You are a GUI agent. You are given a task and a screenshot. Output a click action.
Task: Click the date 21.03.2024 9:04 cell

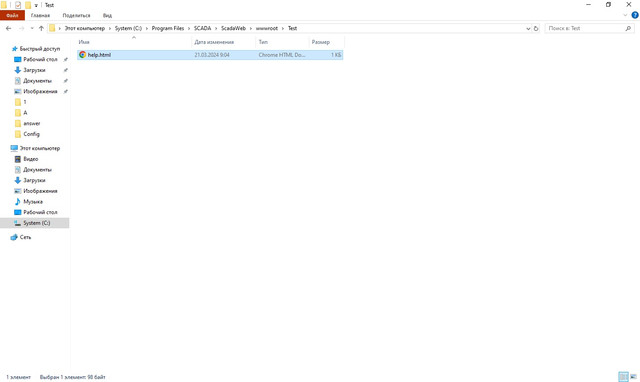[x=212, y=55]
